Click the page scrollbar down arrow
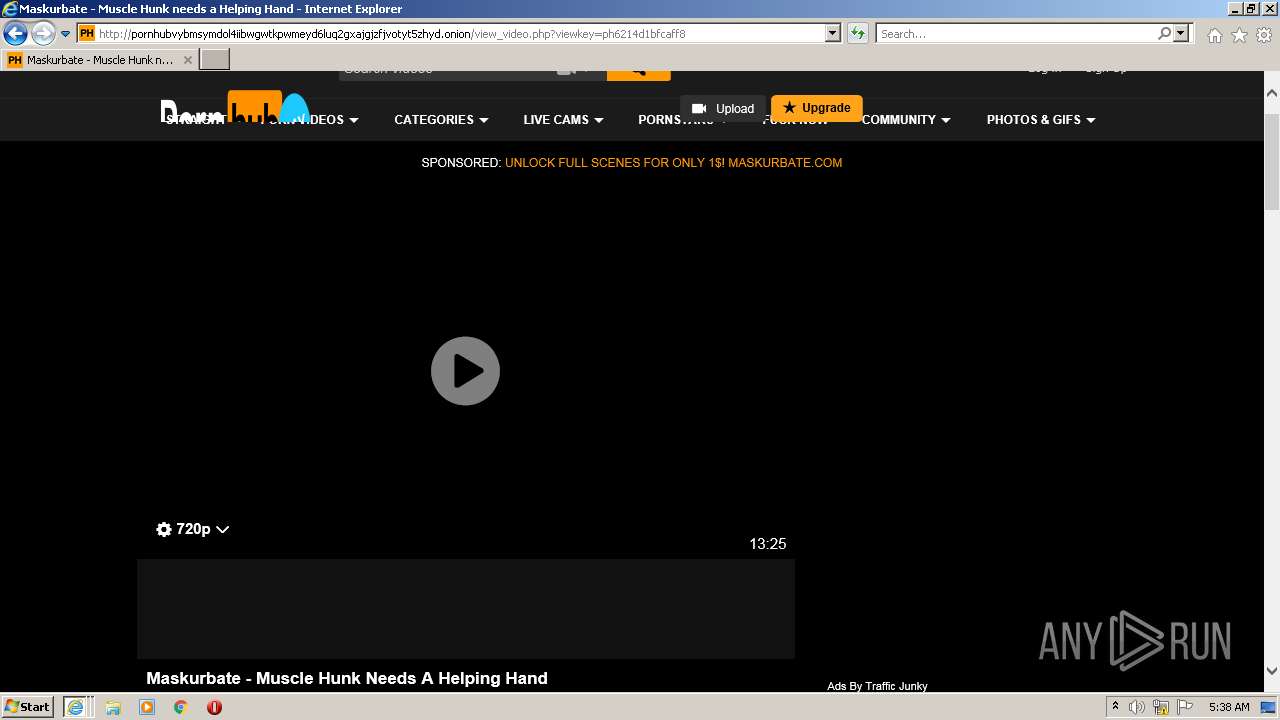 click(x=1272, y=672)
